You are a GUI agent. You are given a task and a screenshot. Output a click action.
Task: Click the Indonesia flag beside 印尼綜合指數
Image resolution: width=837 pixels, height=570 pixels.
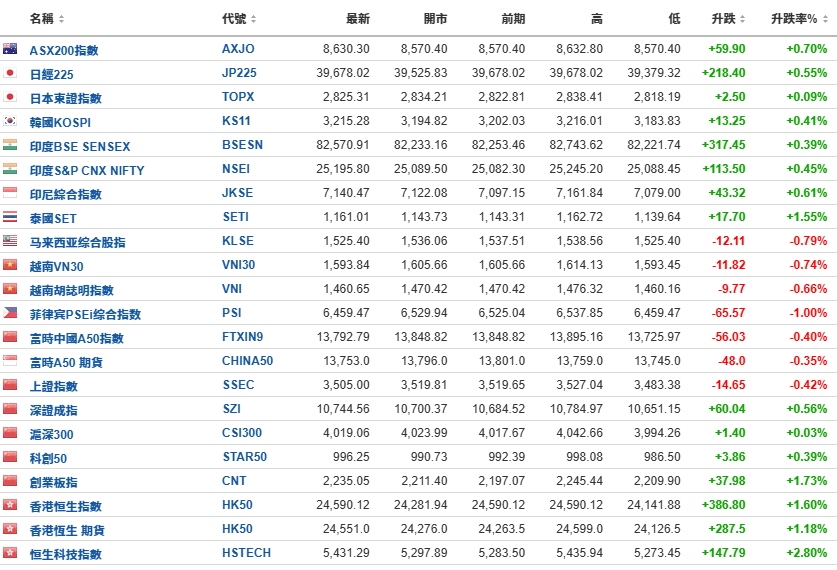click(10, 193)
